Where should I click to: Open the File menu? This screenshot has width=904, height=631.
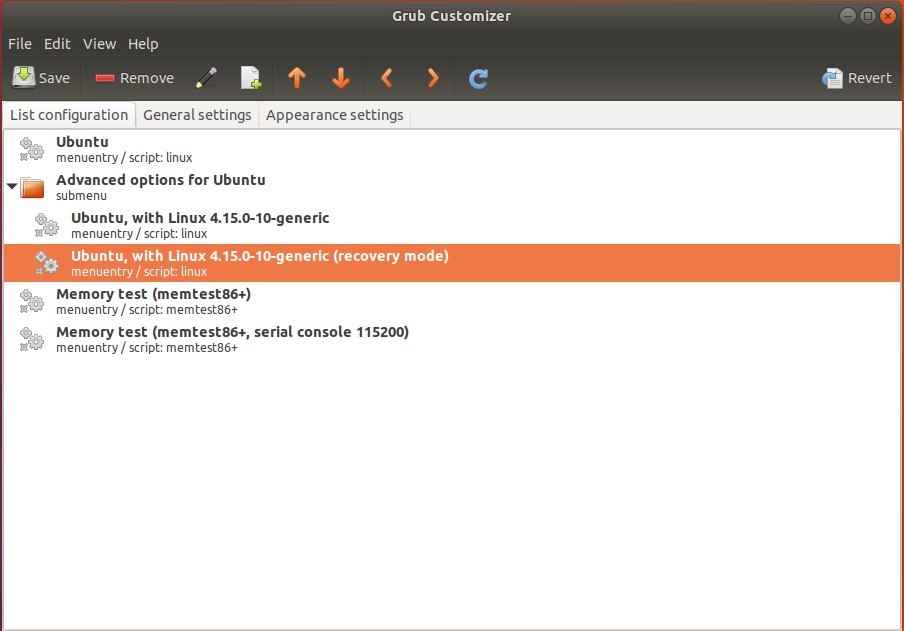pos(20,44)
